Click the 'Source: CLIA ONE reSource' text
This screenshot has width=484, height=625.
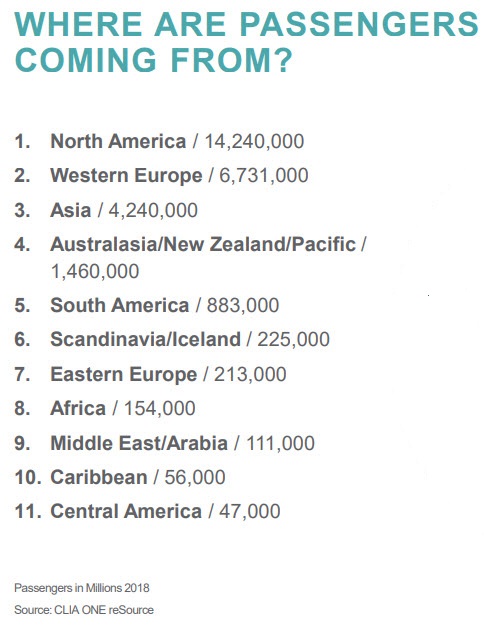tap(84, 610)
